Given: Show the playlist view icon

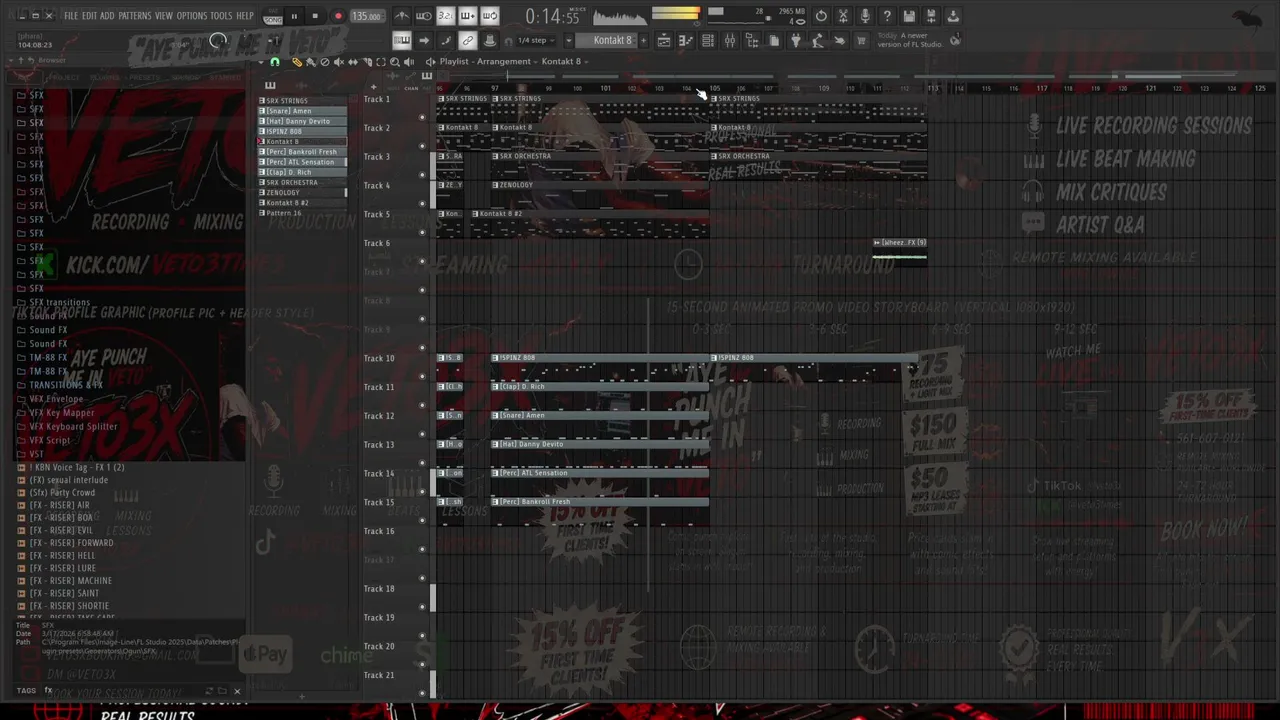Looking at the screenshot, I should pos(663,40).
